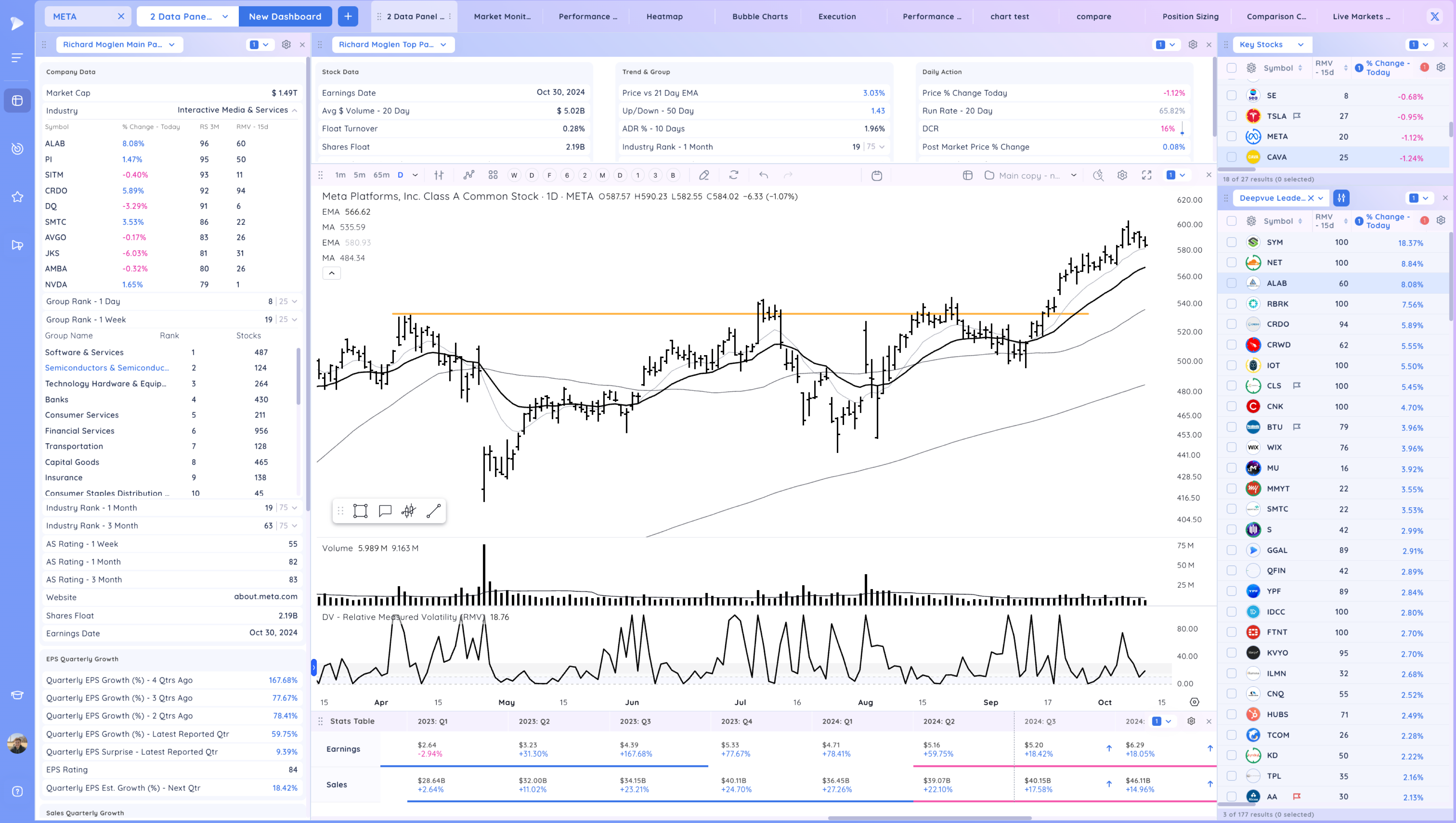This screenshot has height=823, width=1456.
Task: Select the line drawing tool
Action: [434, 511]
